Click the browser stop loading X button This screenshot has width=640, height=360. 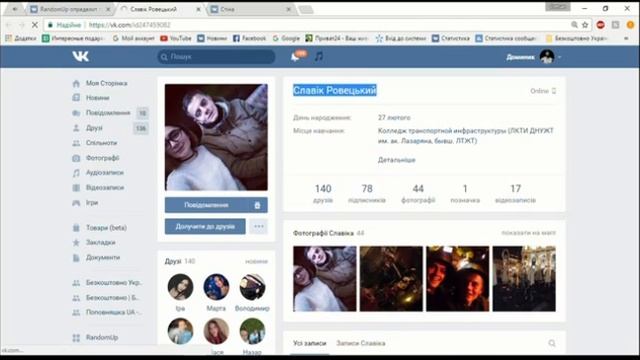[x=35, y=25]
